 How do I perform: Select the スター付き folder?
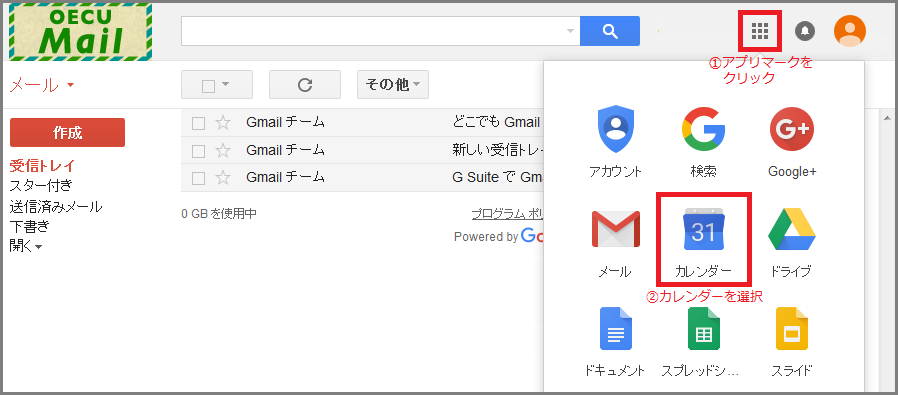click(x=41, y=185)
